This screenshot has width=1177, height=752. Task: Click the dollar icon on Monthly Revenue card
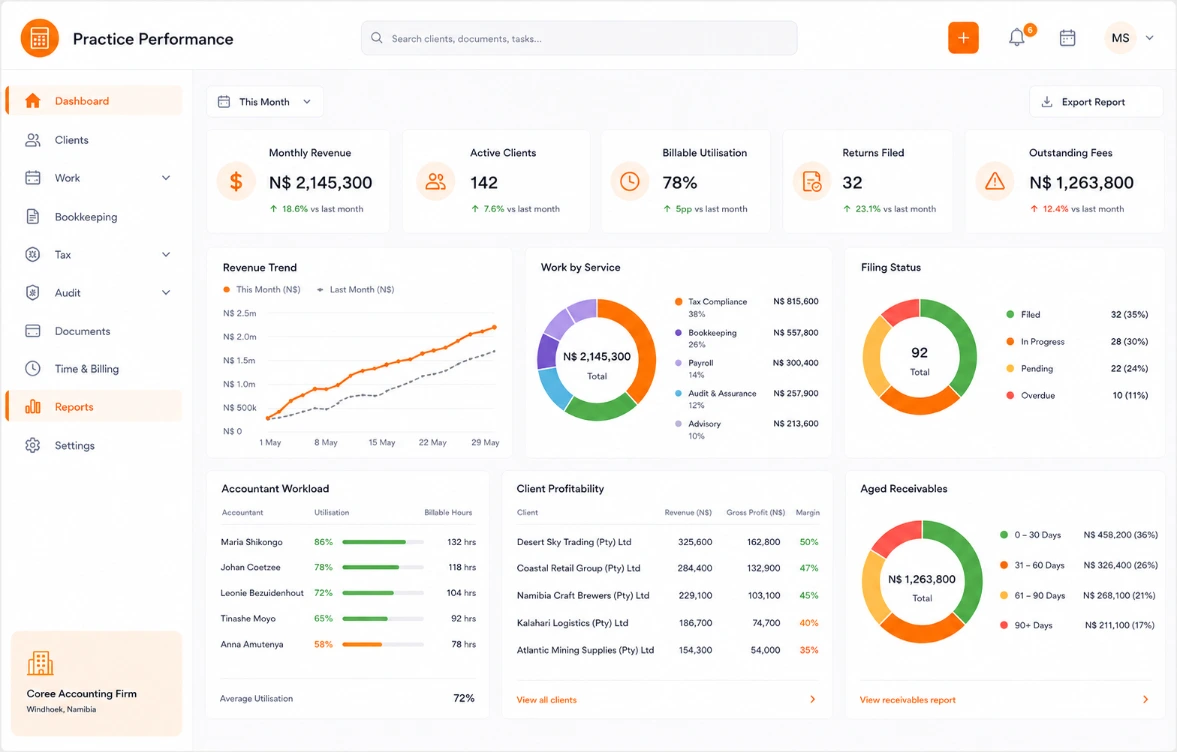[x=236, y=181]
